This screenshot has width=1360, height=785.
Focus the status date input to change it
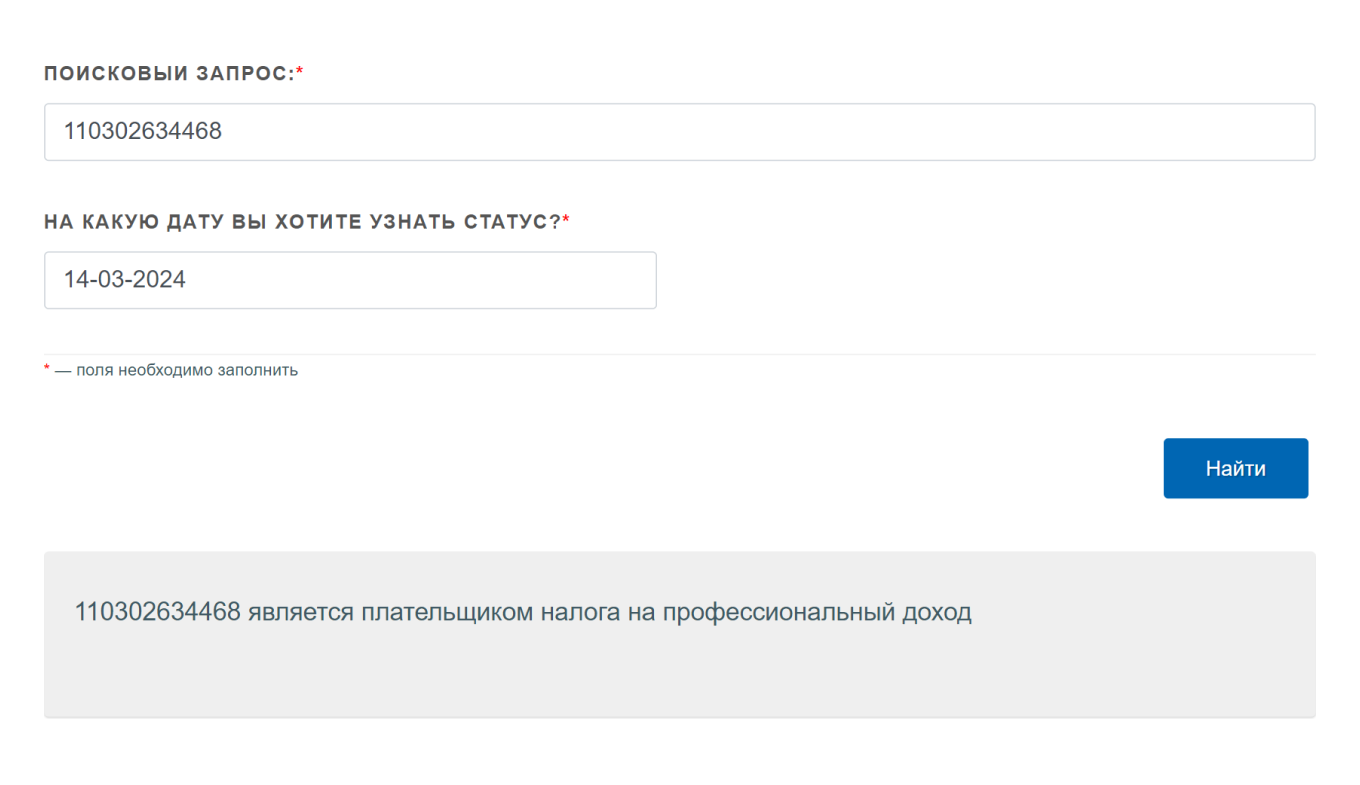click(350, 280)
